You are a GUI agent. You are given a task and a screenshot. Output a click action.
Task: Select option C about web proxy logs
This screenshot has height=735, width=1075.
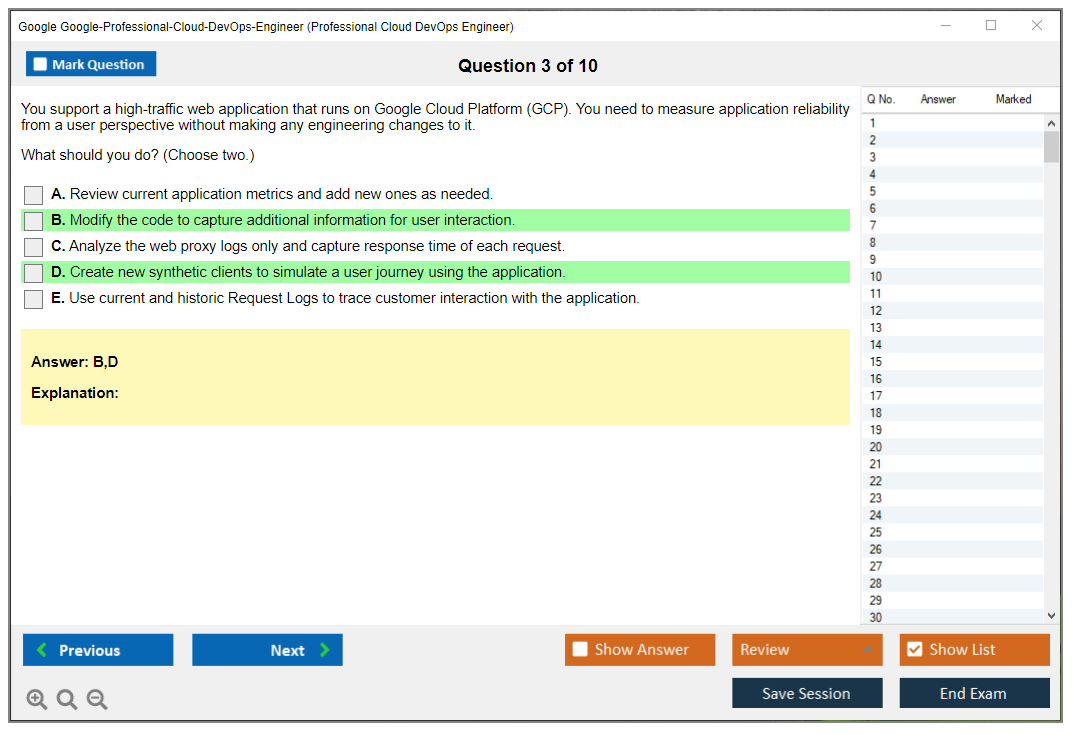point(34,247)
